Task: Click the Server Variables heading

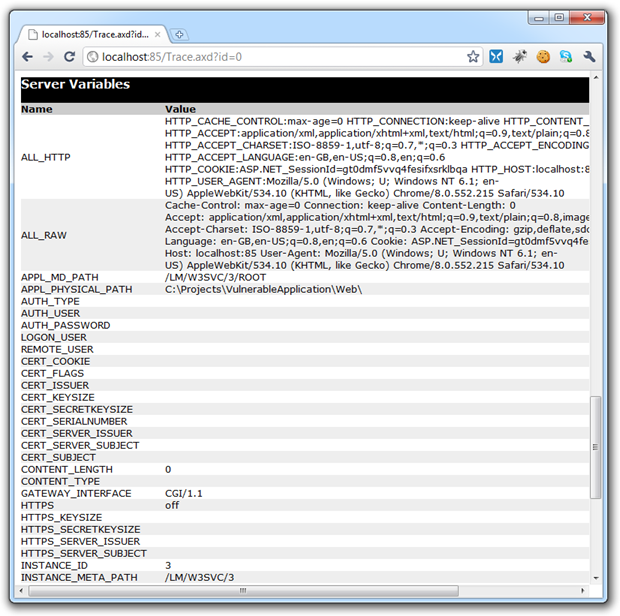Action: (76, 84)
